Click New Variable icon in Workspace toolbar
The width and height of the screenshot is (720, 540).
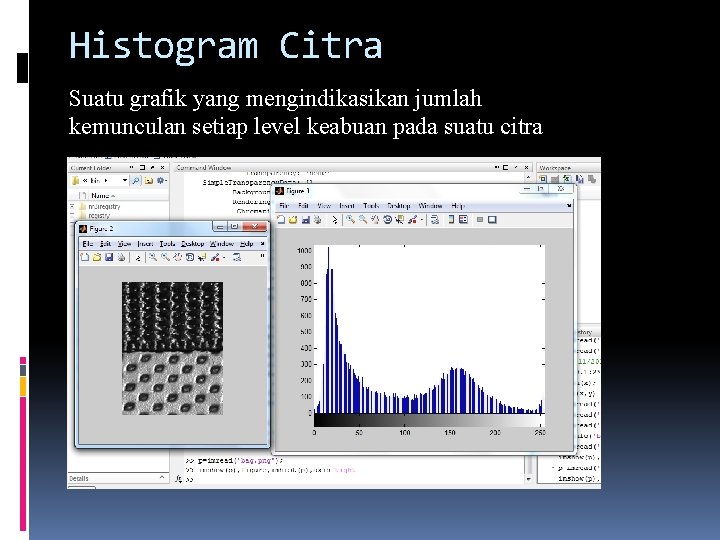coord(543,180)
